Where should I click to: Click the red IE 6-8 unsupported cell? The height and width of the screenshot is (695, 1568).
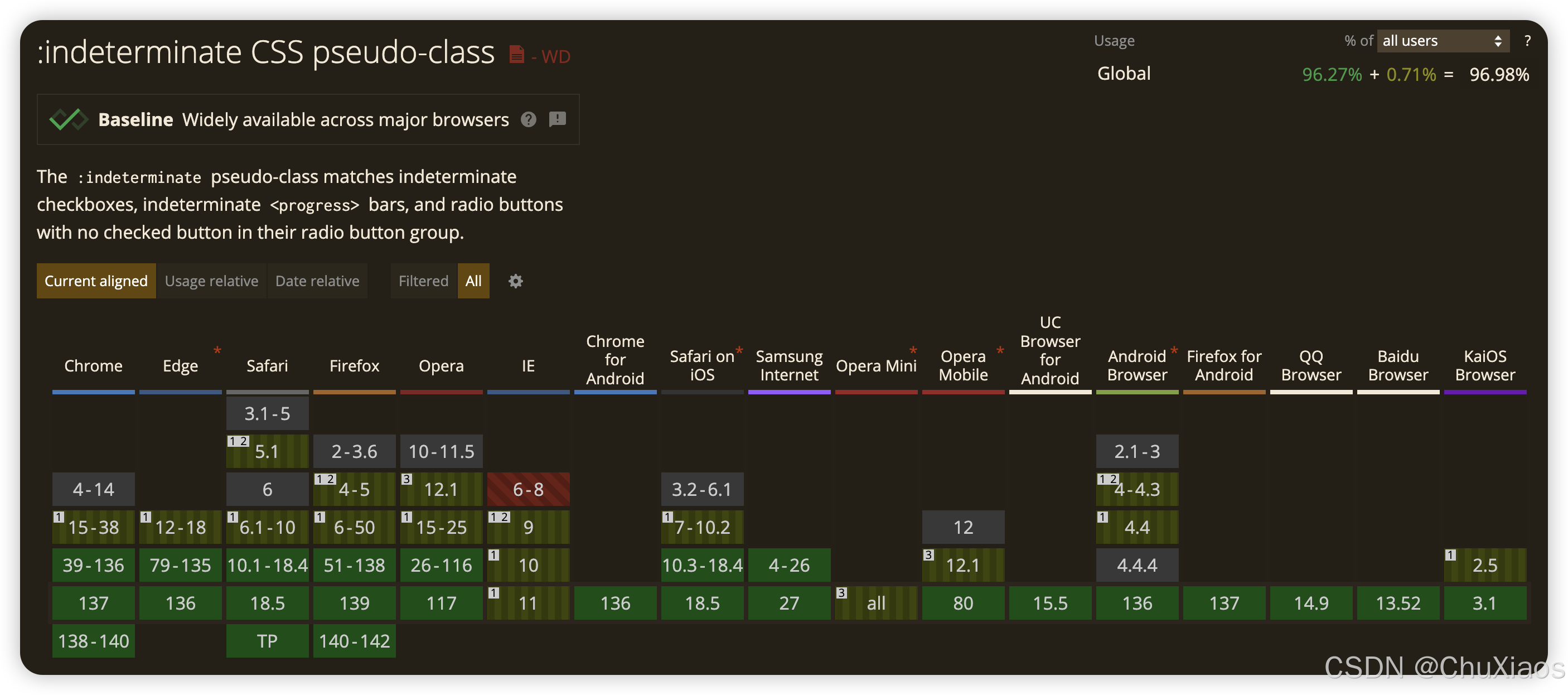click(x=527, y=489)
